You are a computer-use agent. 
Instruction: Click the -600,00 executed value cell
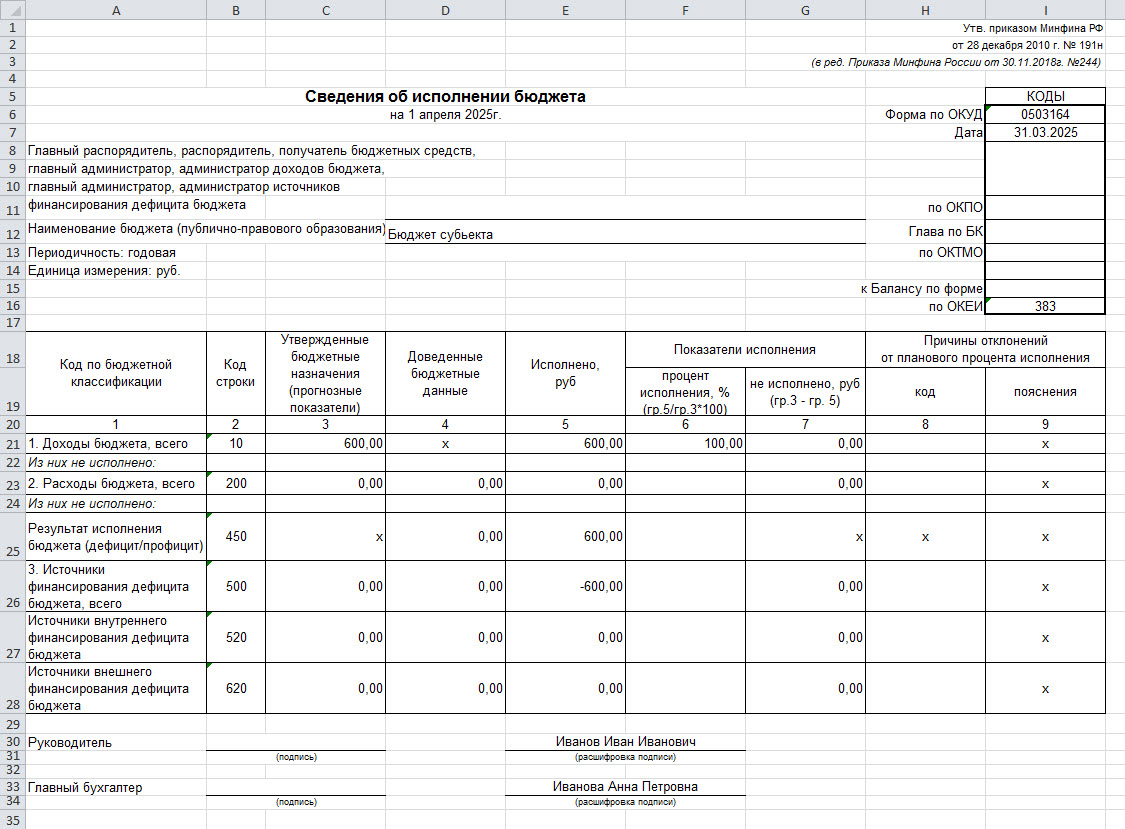565,586
